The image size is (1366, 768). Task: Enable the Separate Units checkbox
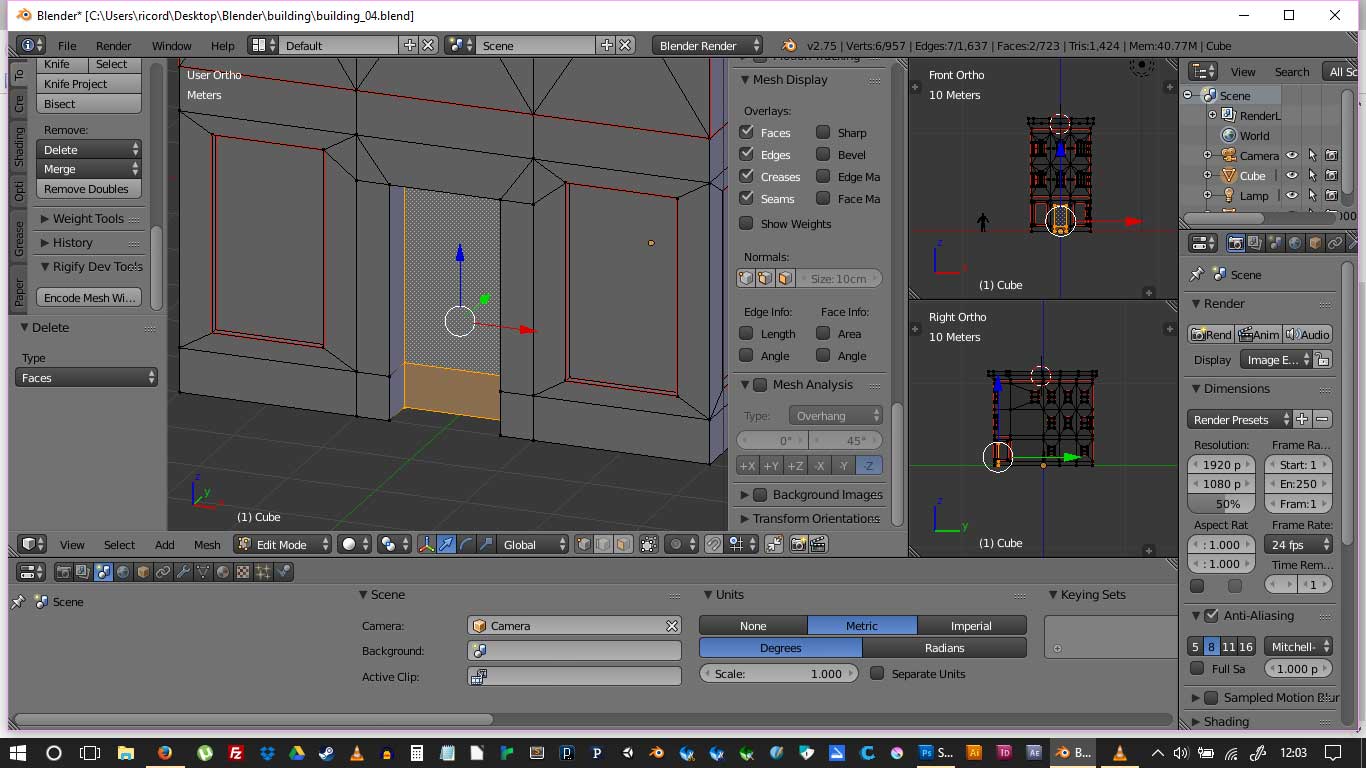coord(877,673)
